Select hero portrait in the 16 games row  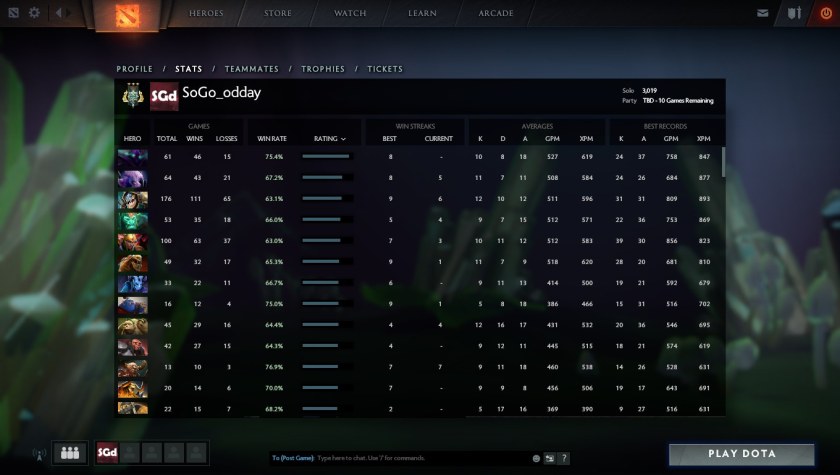132,304
